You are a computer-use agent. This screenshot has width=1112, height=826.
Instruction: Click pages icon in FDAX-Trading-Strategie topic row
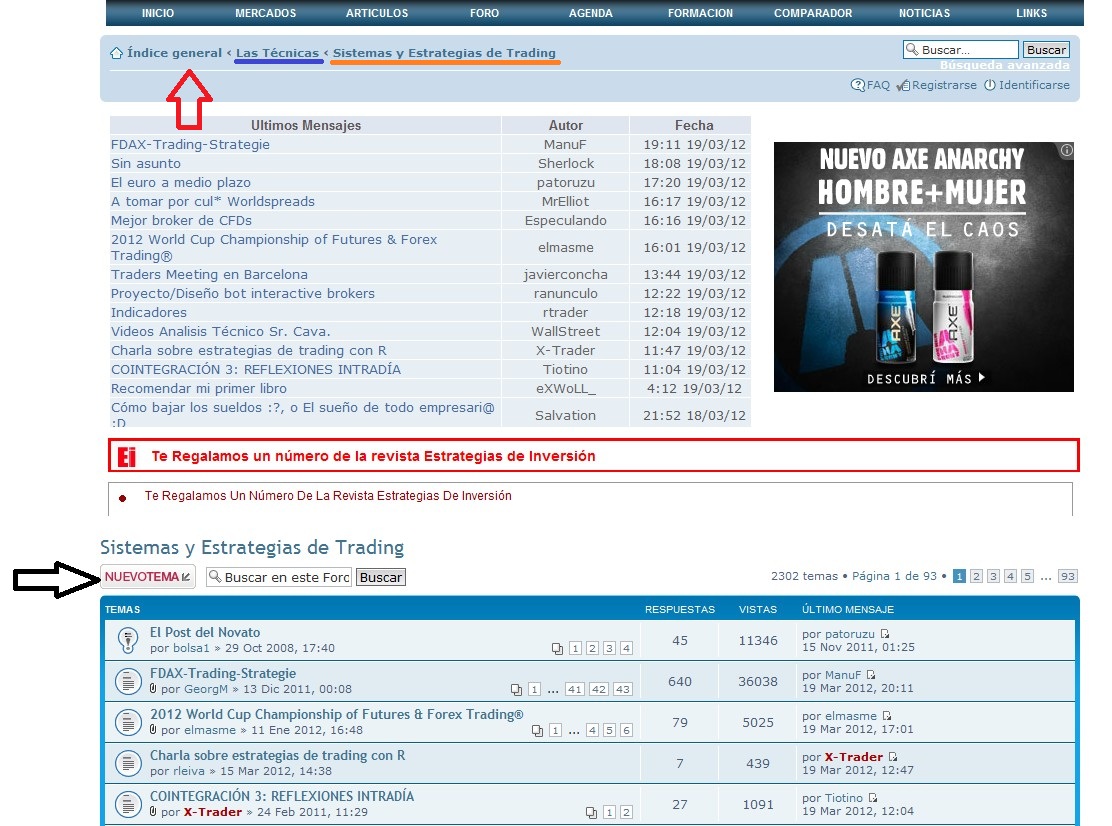[x=516, y=690]
